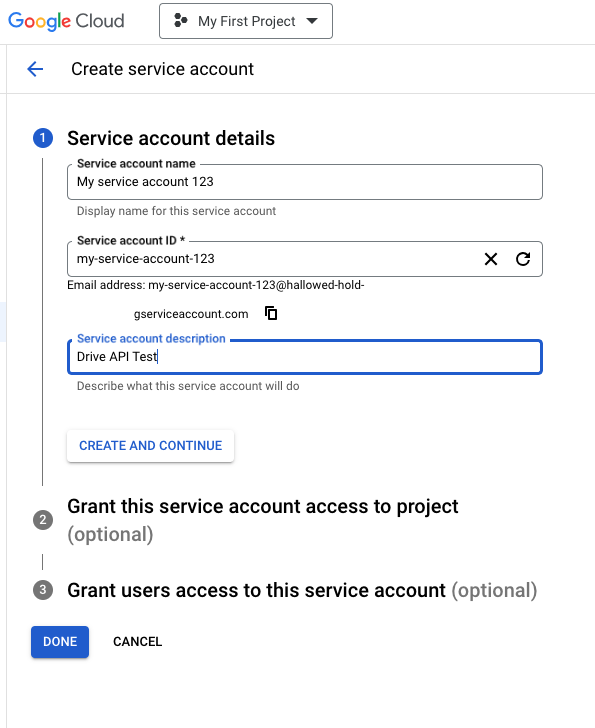Click the project selector dropdown arrow
Image resolution: width=595 pixels, height=728 pixels.
tap(312, 21)
